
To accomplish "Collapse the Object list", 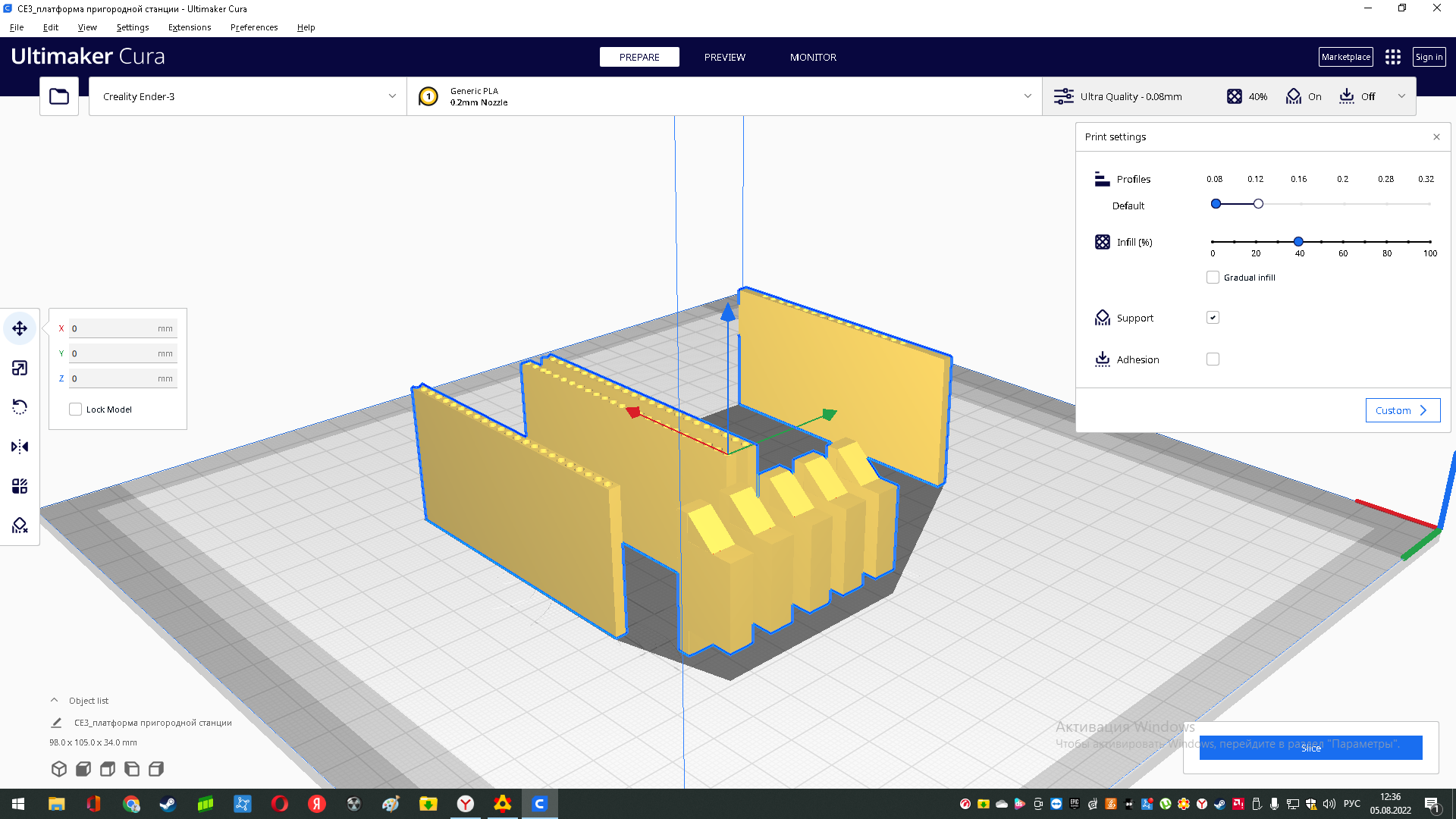I will [x=55, y=701].
